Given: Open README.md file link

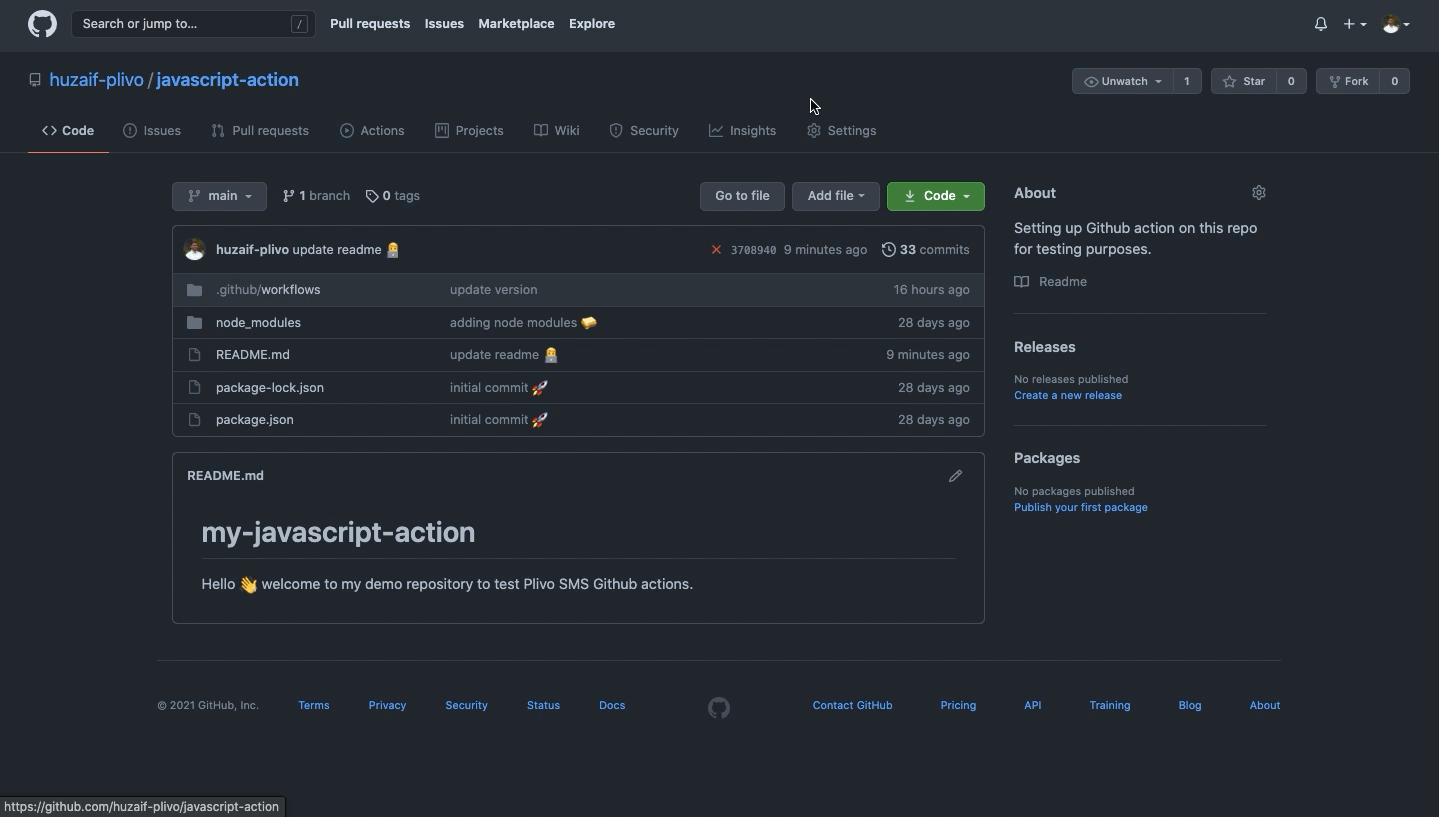Looking at the screenshot, I should coord(253,355).
